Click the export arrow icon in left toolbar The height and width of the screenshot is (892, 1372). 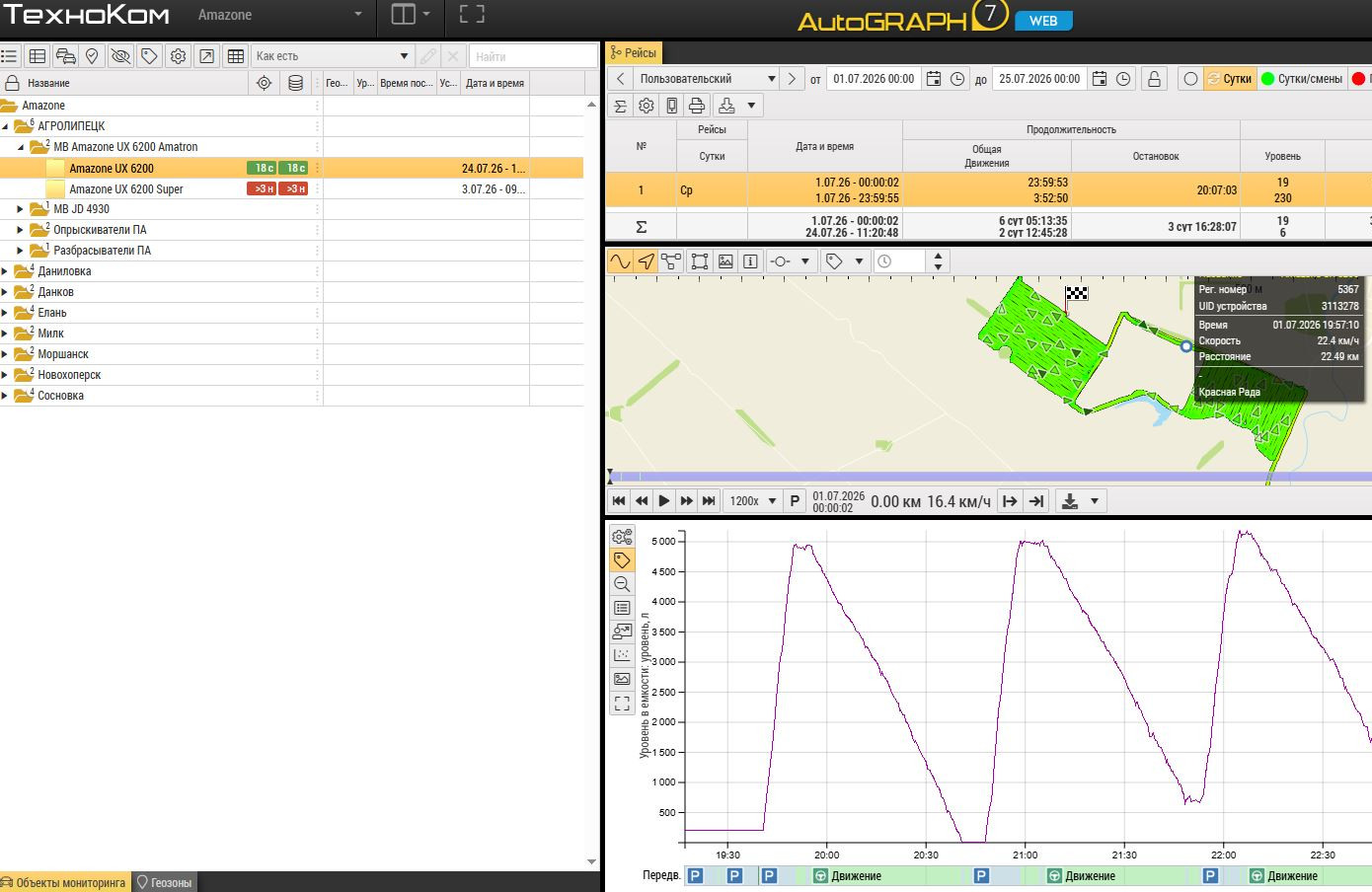pyautogui.click(x=207, y=56)
